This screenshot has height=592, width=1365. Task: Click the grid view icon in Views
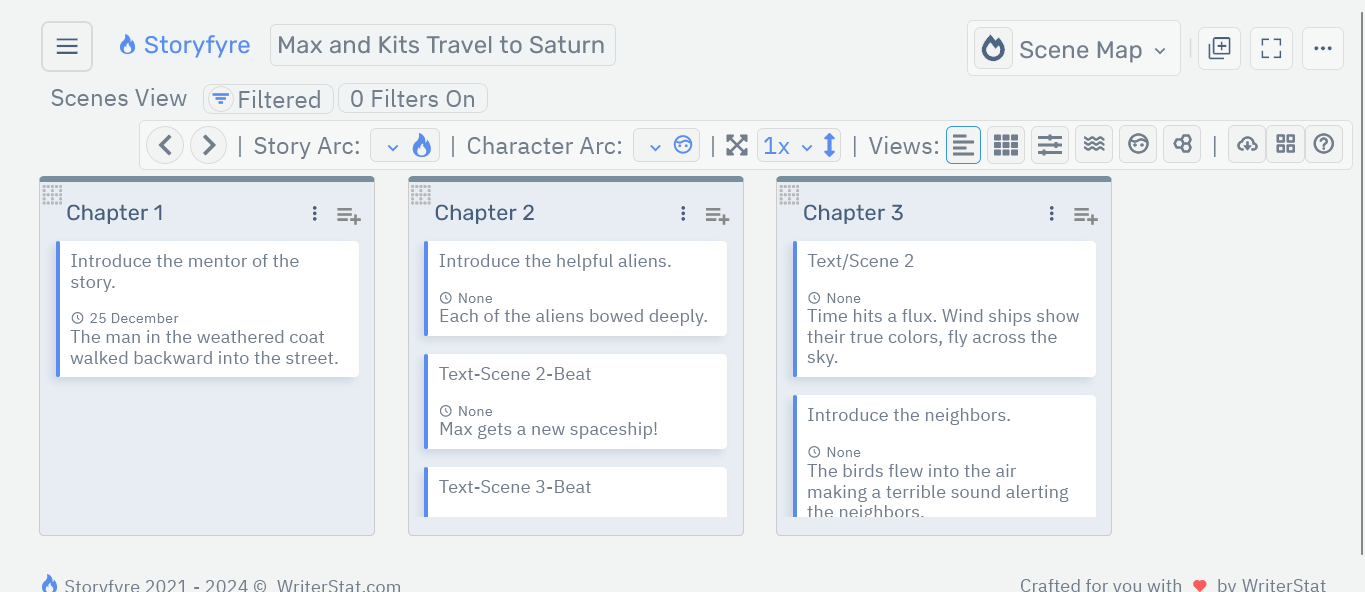(1006, 145)
